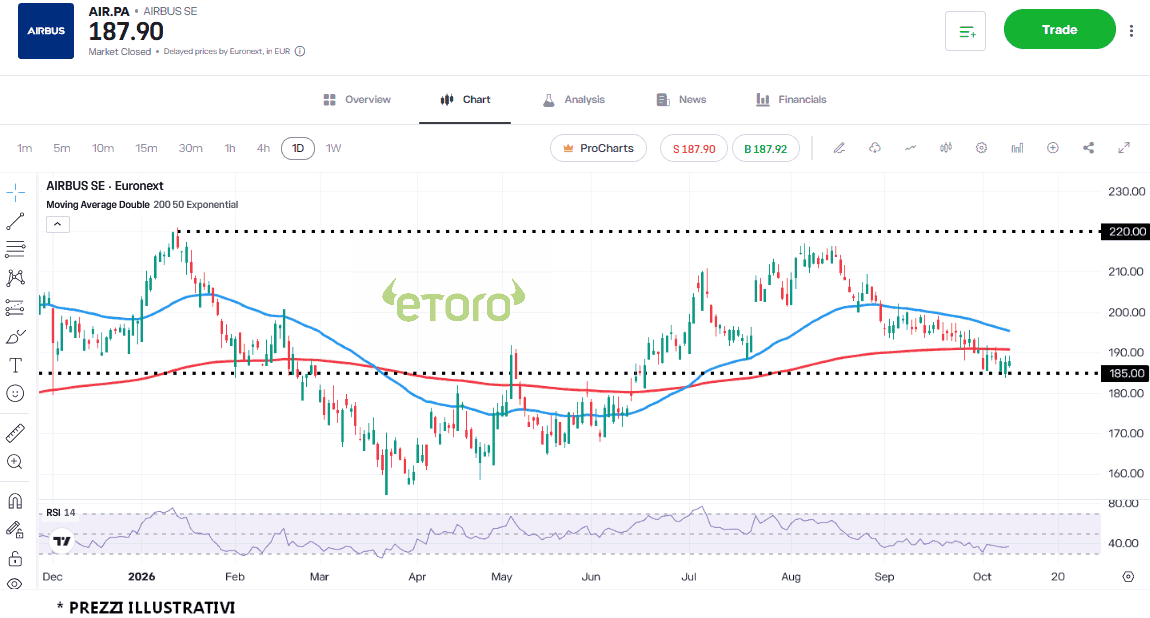Click the delayed prices info icon
This screenshot has height=618, width=1150.
300,51
